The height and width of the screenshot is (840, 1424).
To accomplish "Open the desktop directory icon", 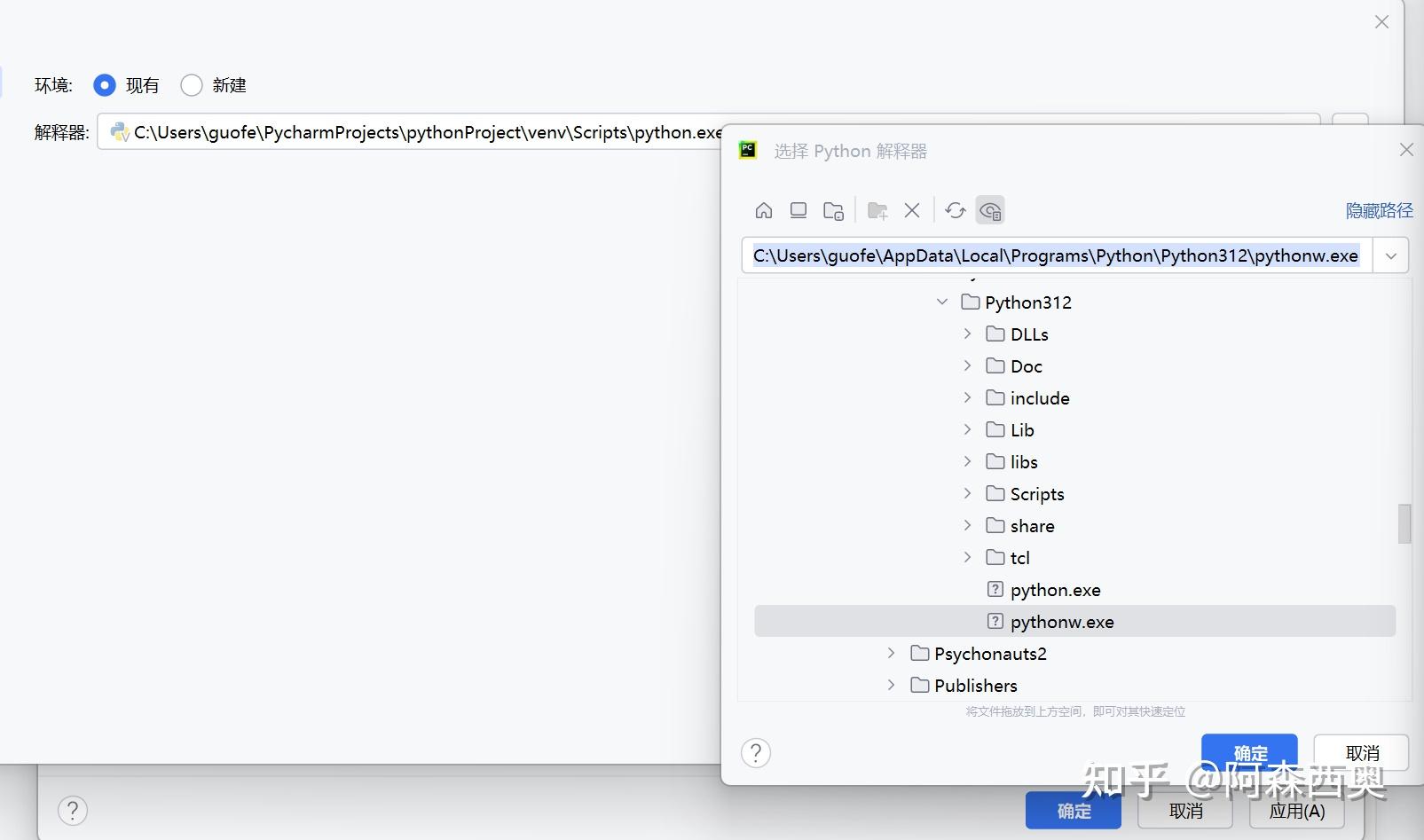I will (799, 210).
